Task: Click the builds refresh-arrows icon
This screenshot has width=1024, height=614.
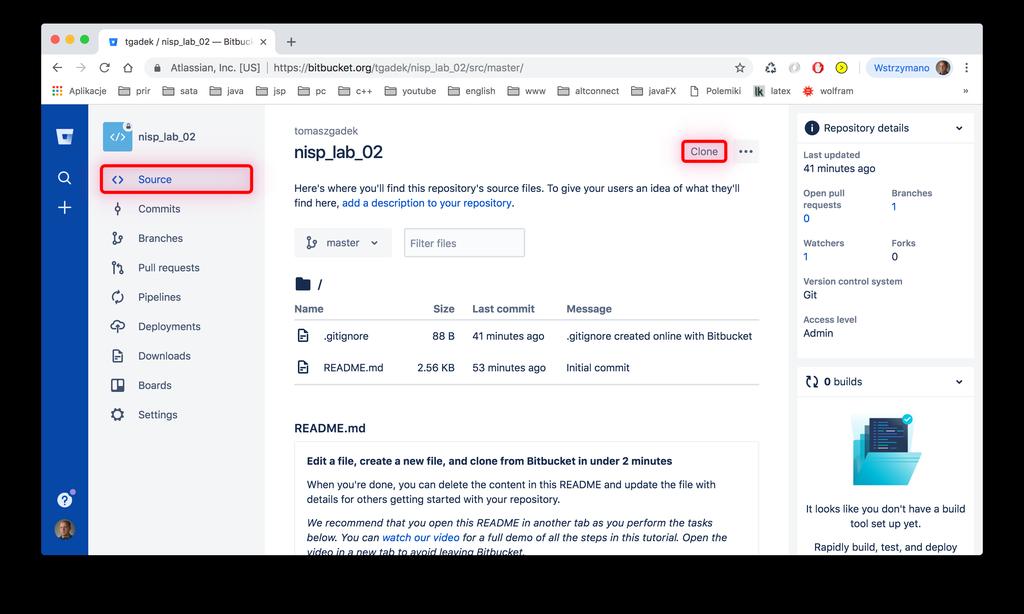Action: click(x=812, y=381)
